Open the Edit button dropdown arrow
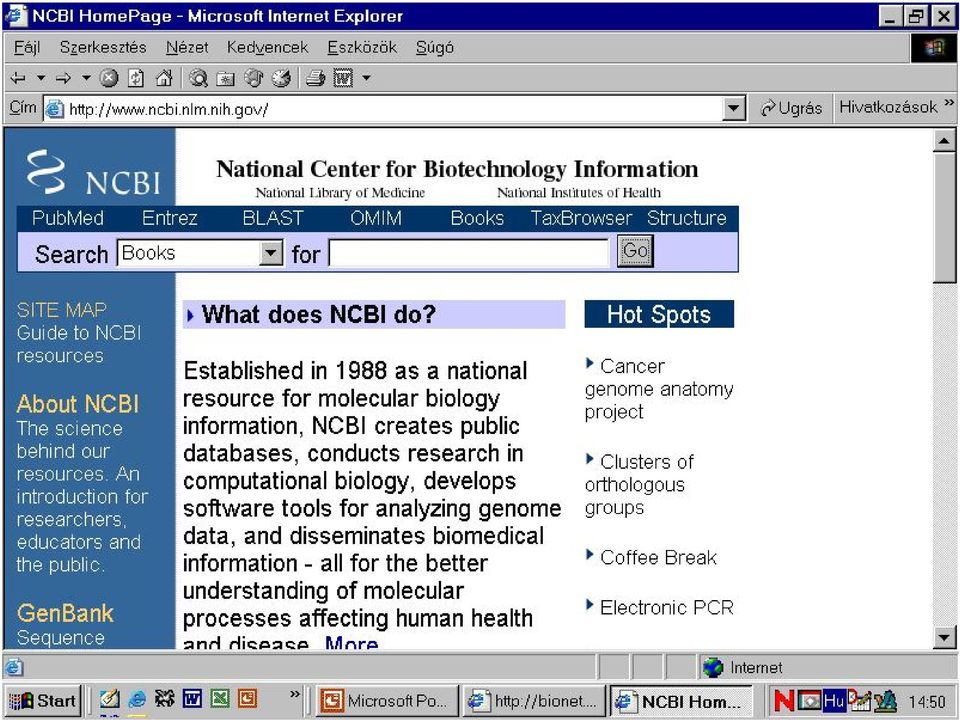 [366, 78]
